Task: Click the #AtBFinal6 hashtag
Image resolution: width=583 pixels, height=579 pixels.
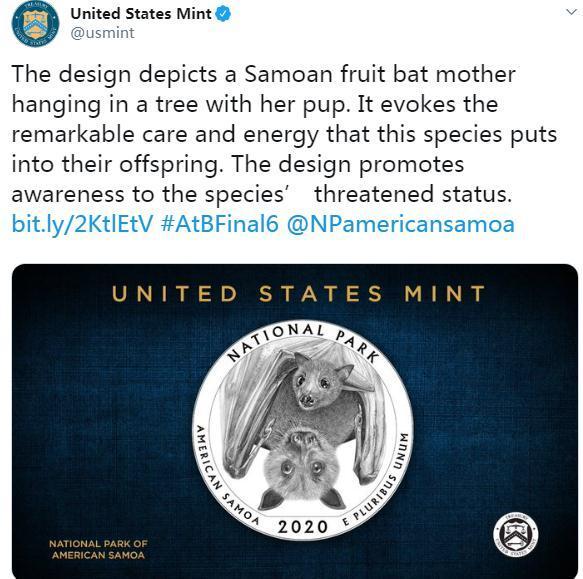Action: pos(220,224)
